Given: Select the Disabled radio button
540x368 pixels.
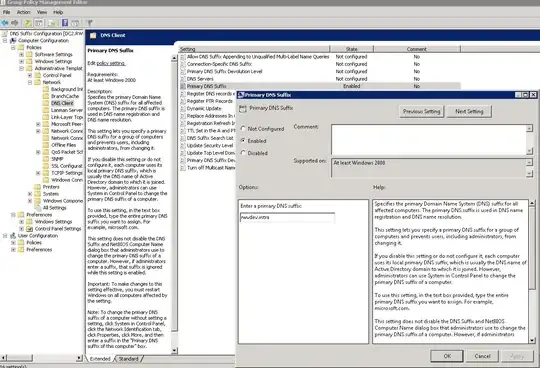Looking at the screenshot, I should [243, 153].
